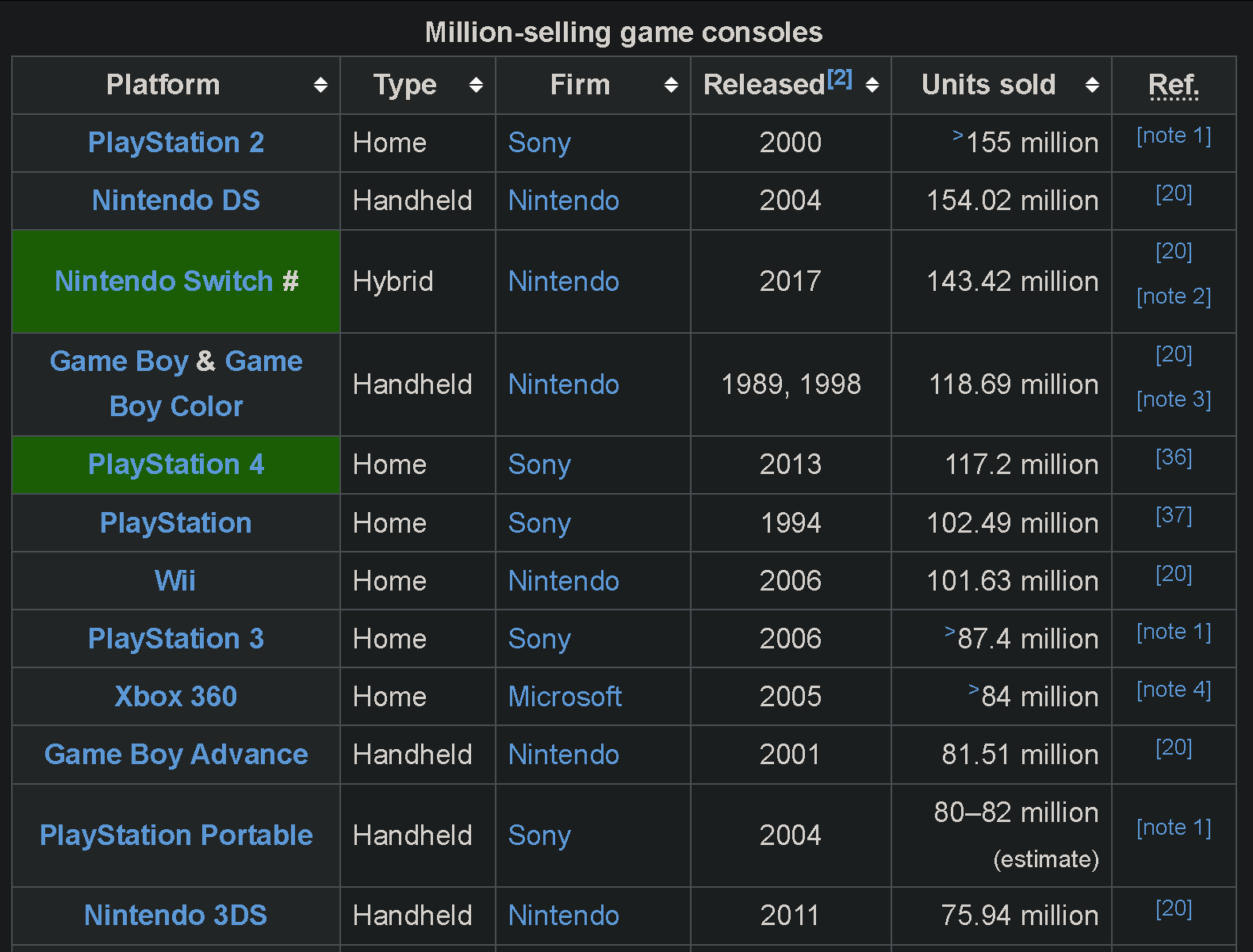Click Sony link in PlayStation 4 row

point(539,465)
